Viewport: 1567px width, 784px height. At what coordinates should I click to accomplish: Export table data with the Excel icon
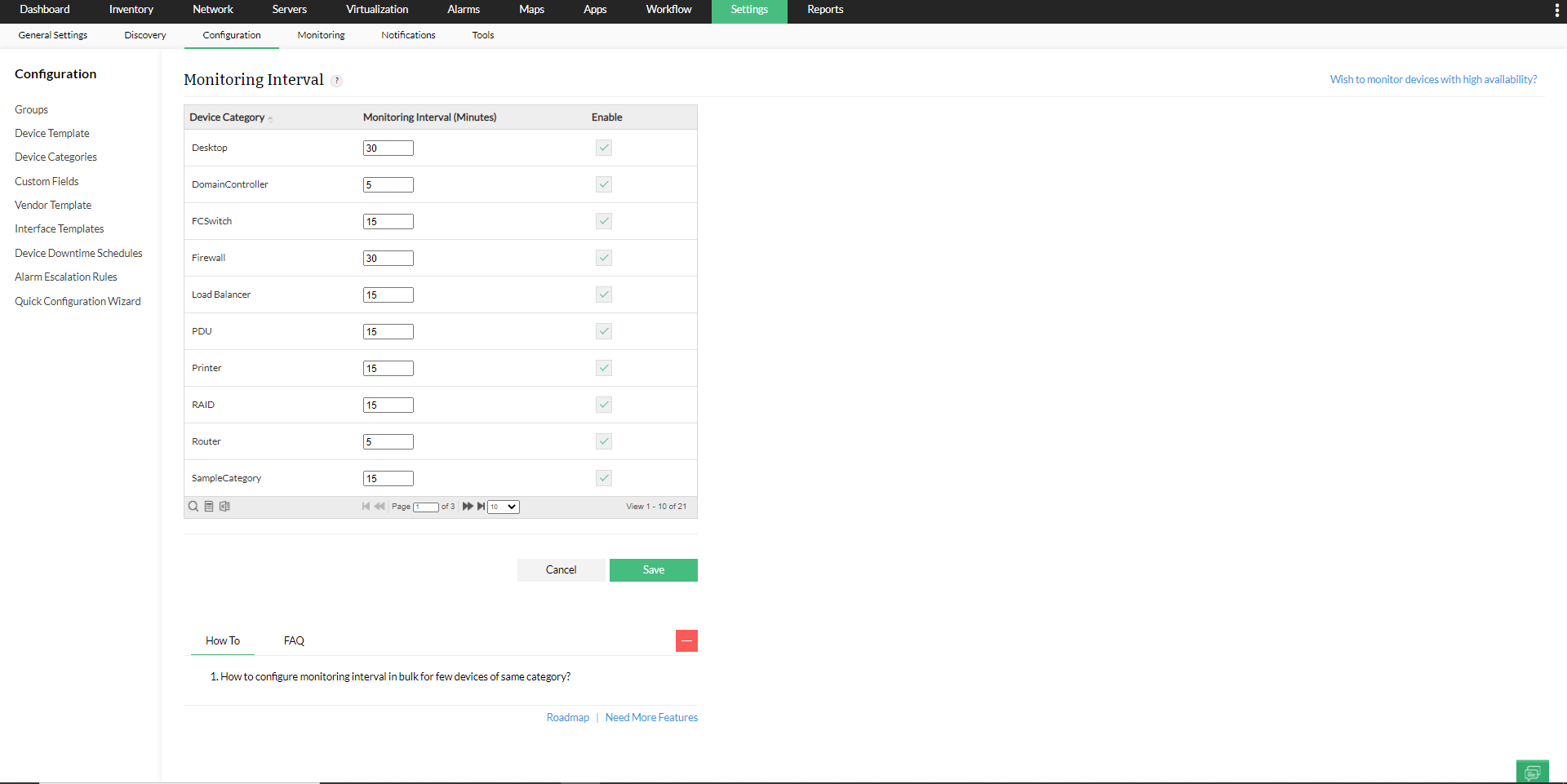tap(224, 506)
